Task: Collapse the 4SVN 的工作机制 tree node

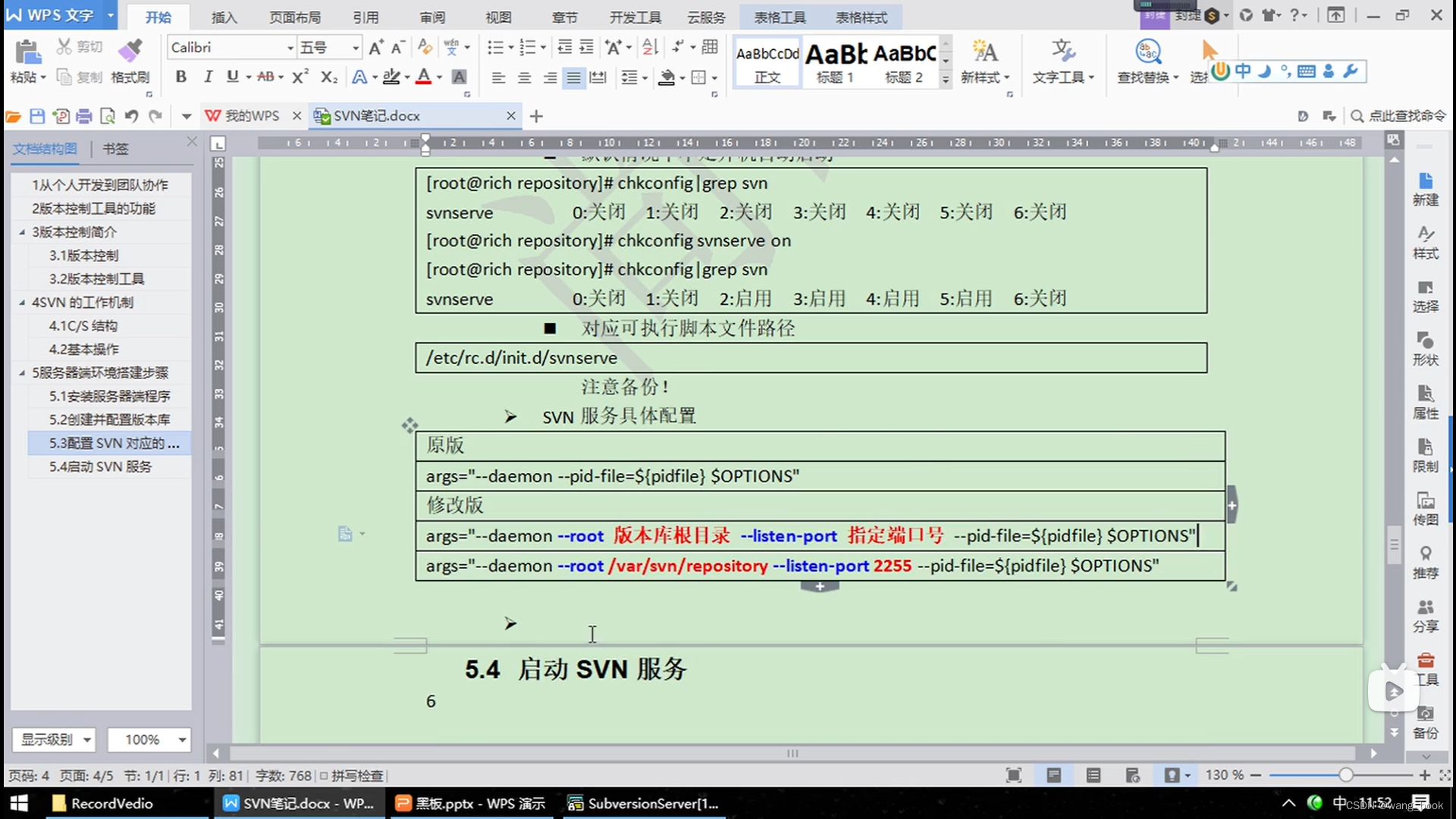Action: click(22, 303)
